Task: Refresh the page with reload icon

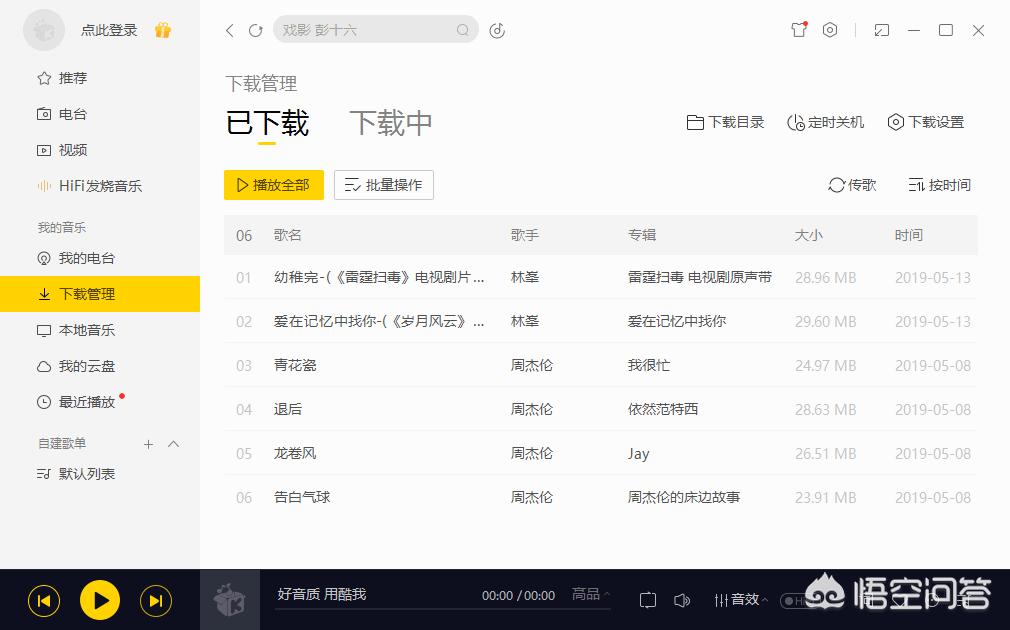Action: click(x=256, y=30)
